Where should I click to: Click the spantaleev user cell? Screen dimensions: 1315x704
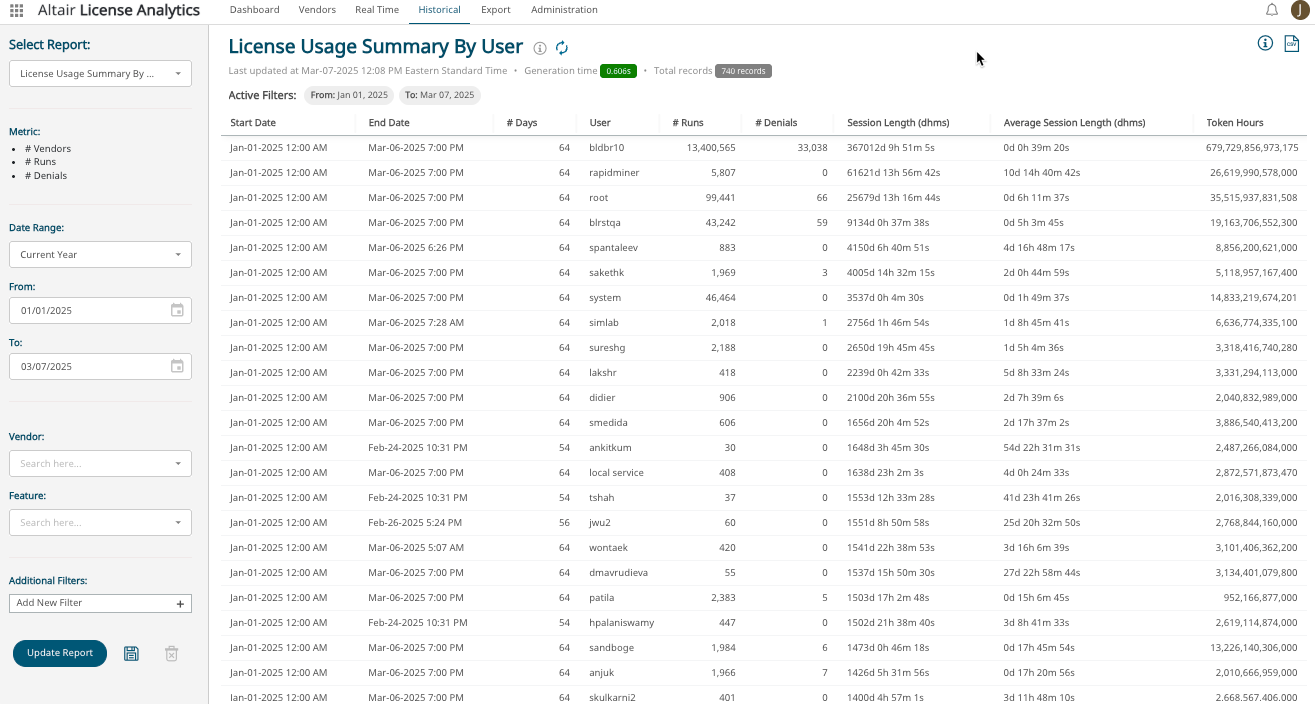point(614,248)
